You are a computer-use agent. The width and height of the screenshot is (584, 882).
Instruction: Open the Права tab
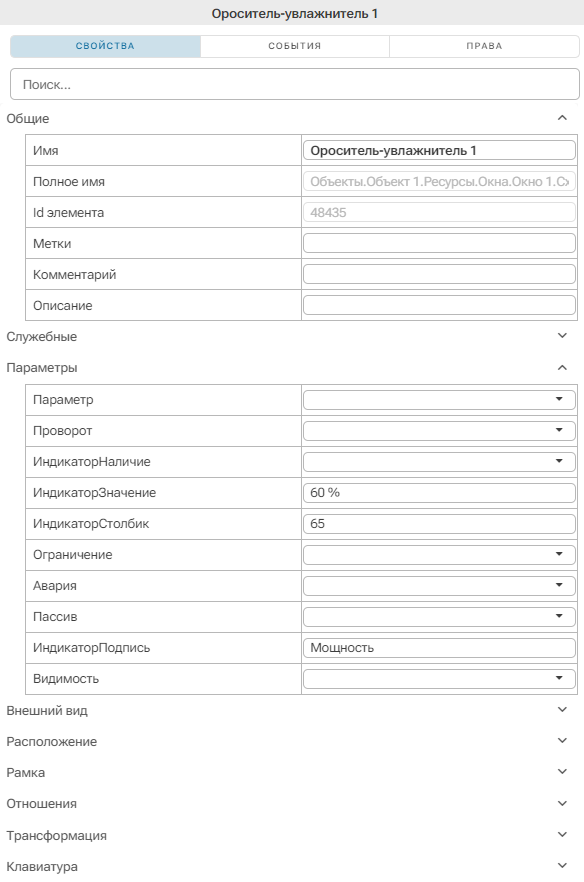pos(484,46)
